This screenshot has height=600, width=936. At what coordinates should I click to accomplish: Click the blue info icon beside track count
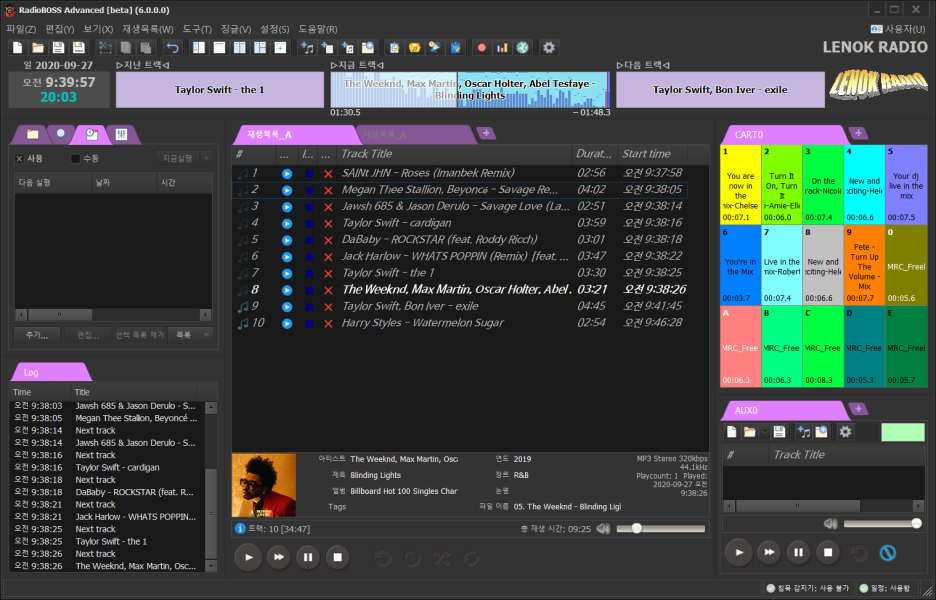point(240,528)
